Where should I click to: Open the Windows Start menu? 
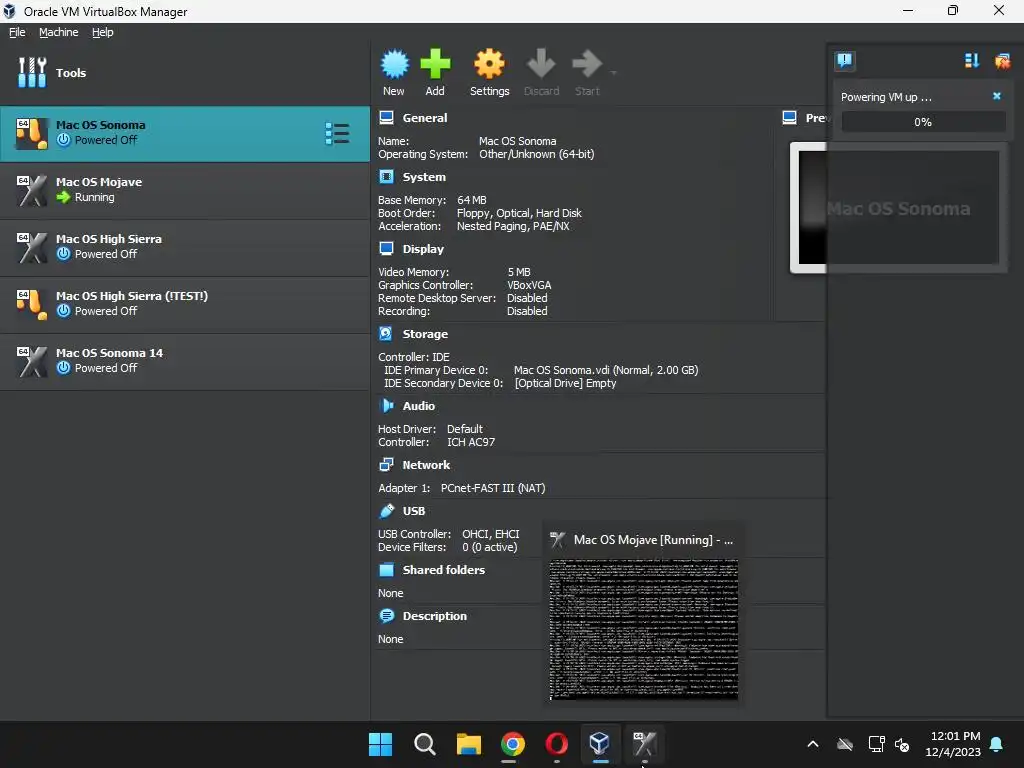[380, 744]
